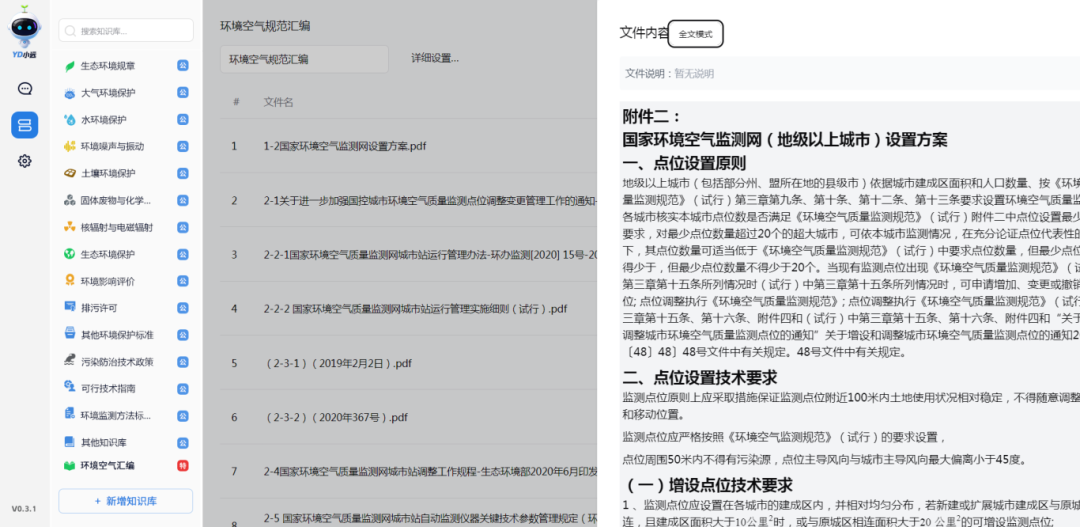Click the icon beside 污染防治技术政策
Viewport: 1080px width, 527px height.
[x=70, y=361]
